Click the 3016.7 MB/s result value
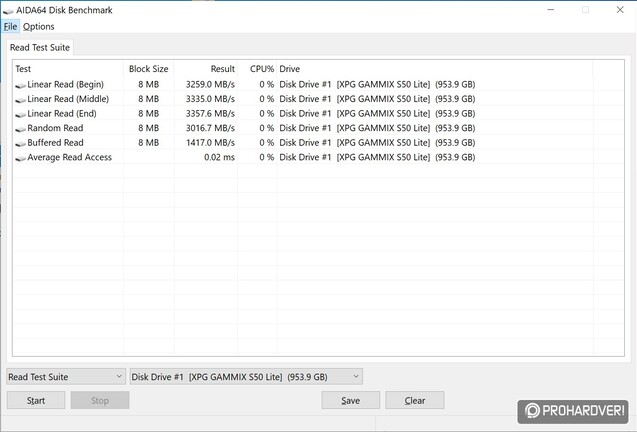Image resolution: width=637 pixels, height=432 pixels. 210,128
